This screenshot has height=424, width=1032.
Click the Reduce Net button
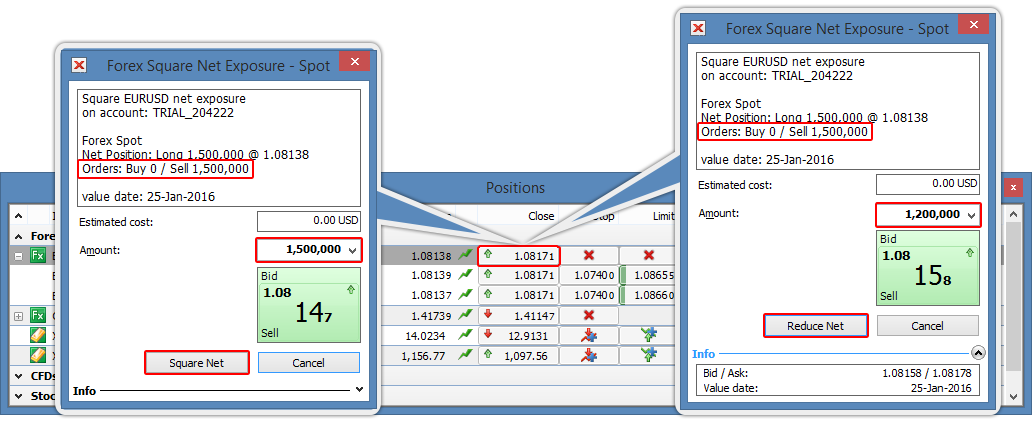tap(816, 325)
